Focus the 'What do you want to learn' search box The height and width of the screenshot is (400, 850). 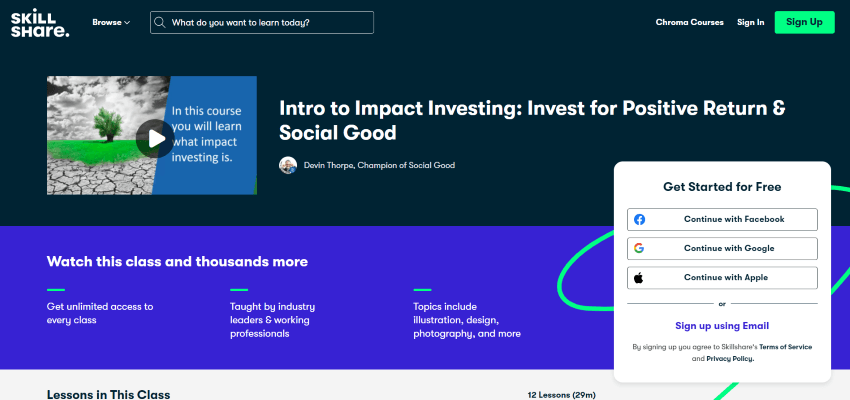point(262,23)
